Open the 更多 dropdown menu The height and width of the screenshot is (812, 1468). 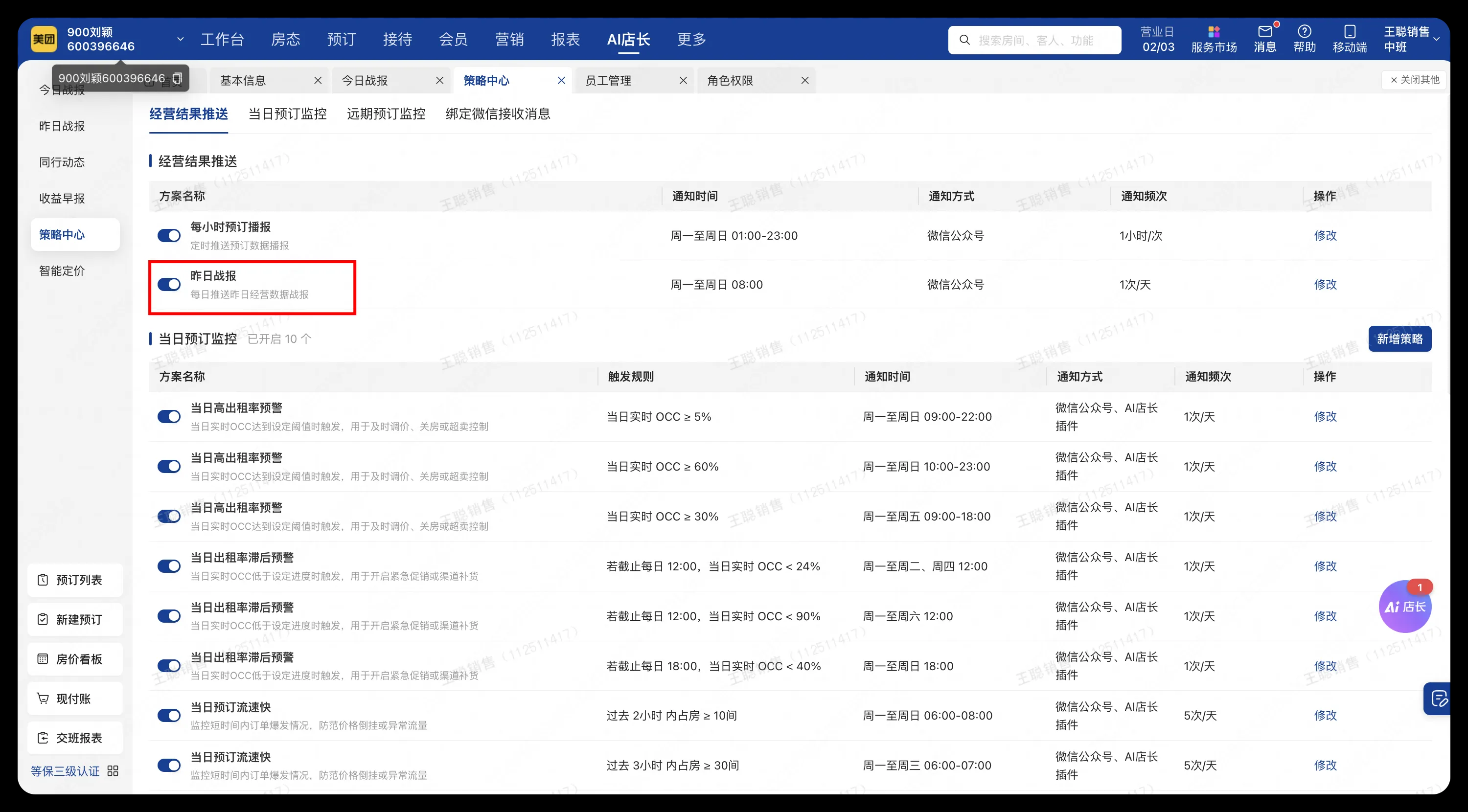[x=691, y=39]
